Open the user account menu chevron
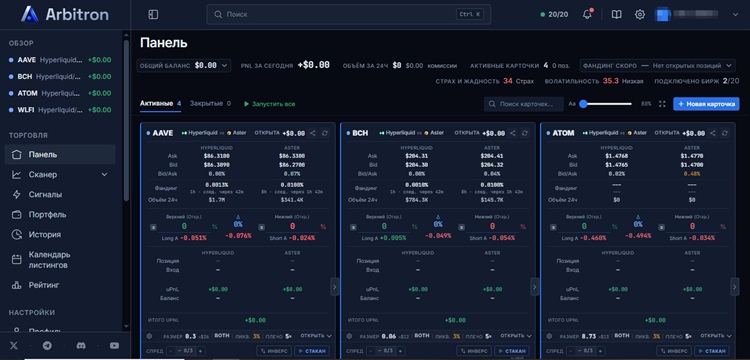 click(735, 15)
